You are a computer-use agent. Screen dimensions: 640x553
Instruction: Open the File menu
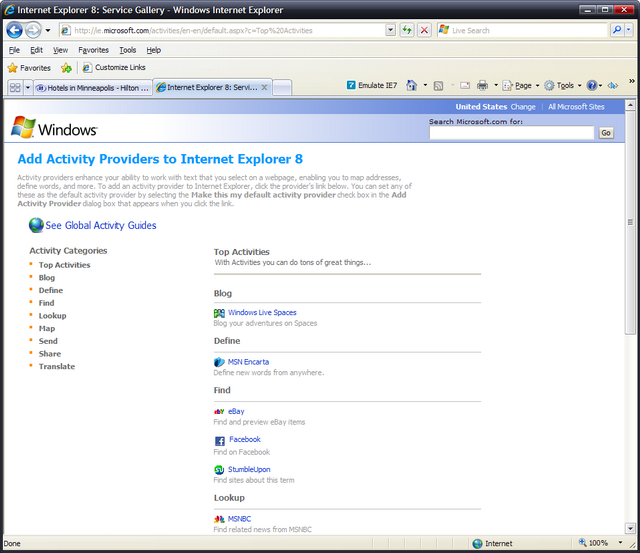coord(14,50)
